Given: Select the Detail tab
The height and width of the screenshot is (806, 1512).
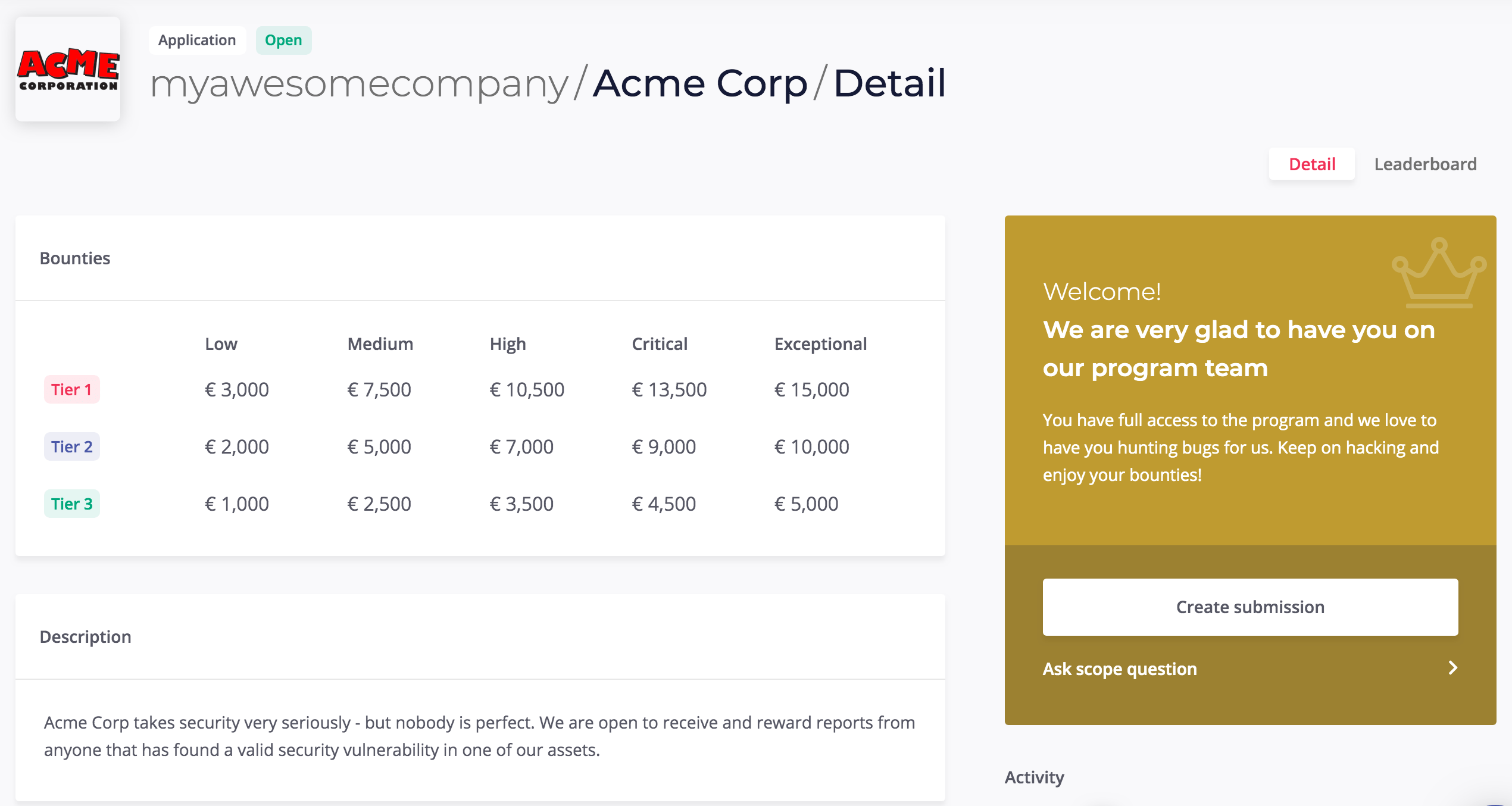Looking at the screenshot, I should tap(1312, 164).
